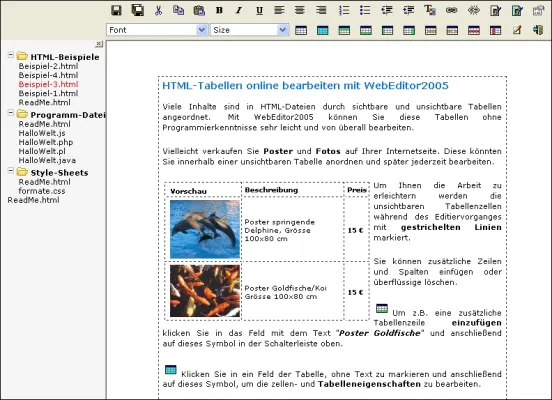Open the text color tool
The width and height of the screenshot is (552, 400).
click(x=430, y=10)
